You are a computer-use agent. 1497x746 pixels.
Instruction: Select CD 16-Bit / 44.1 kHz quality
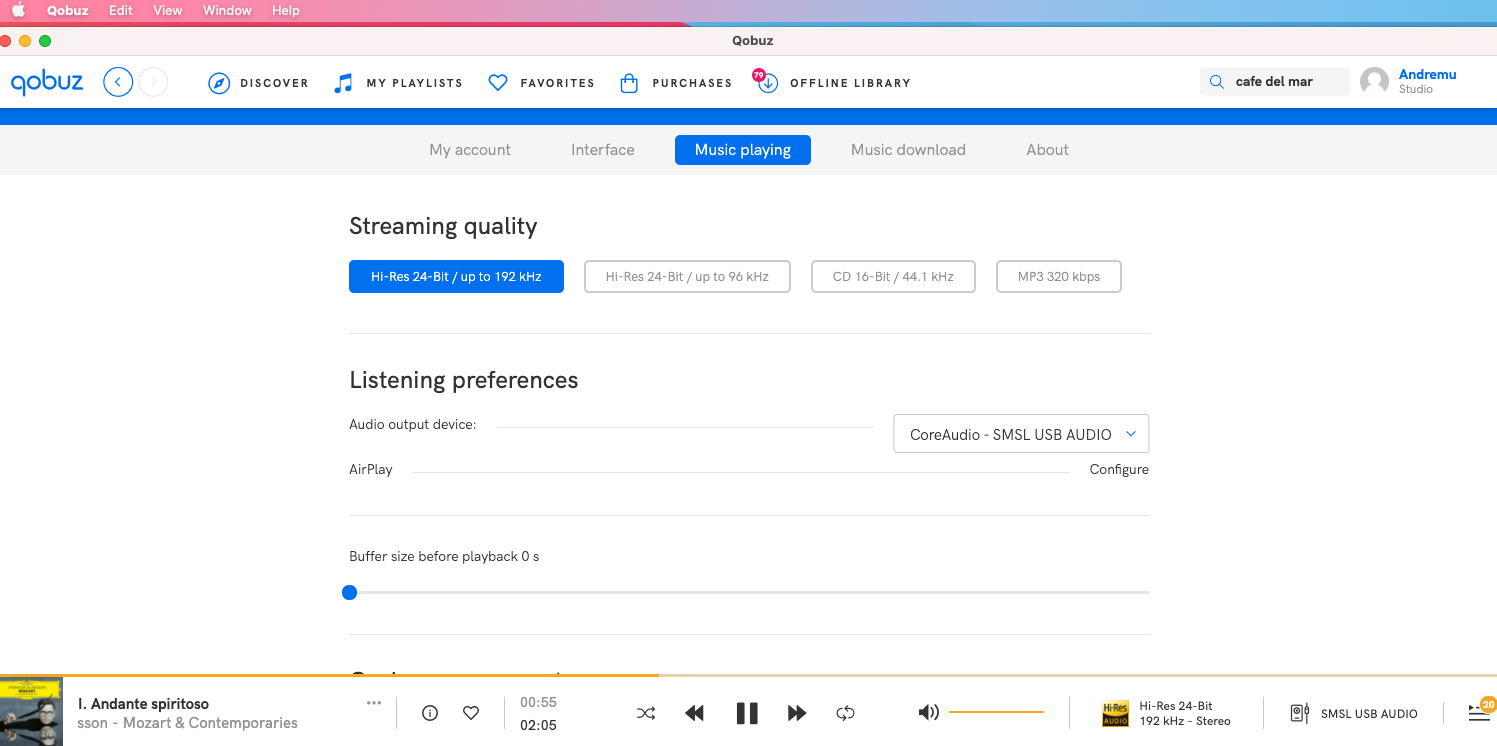coord(892,276)
